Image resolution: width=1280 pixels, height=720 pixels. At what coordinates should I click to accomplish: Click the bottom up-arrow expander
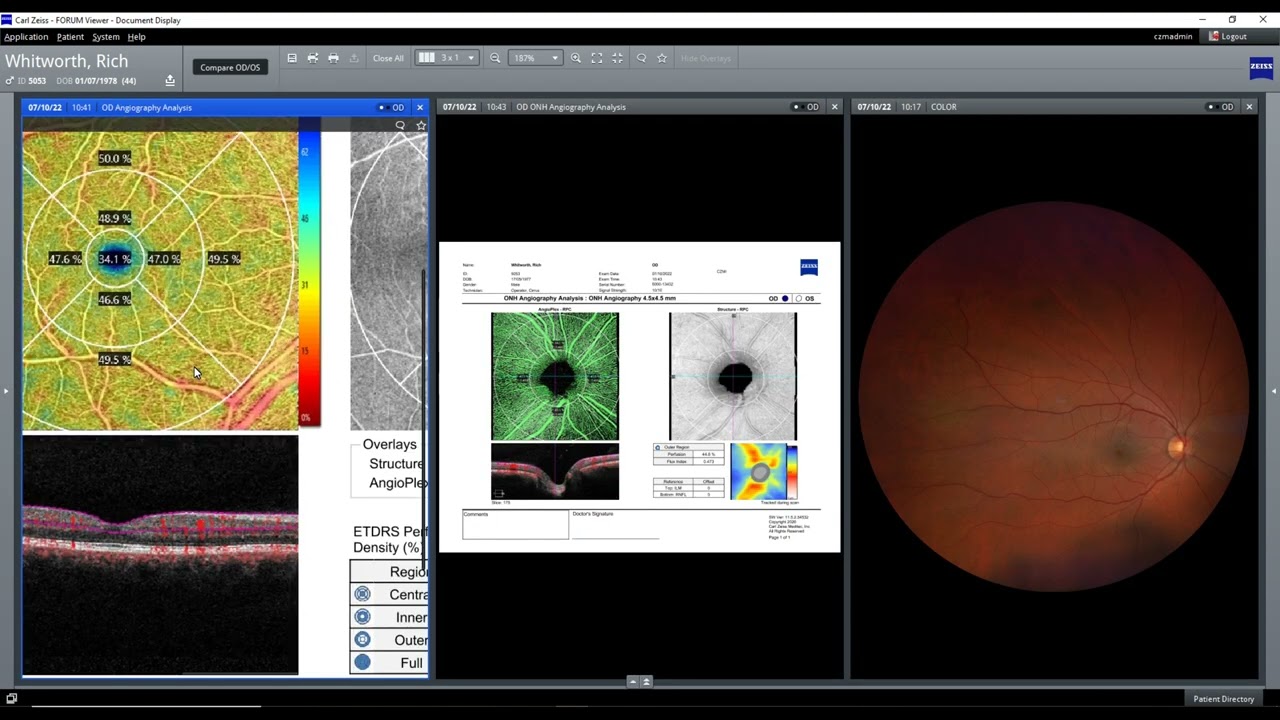(632, 682)
